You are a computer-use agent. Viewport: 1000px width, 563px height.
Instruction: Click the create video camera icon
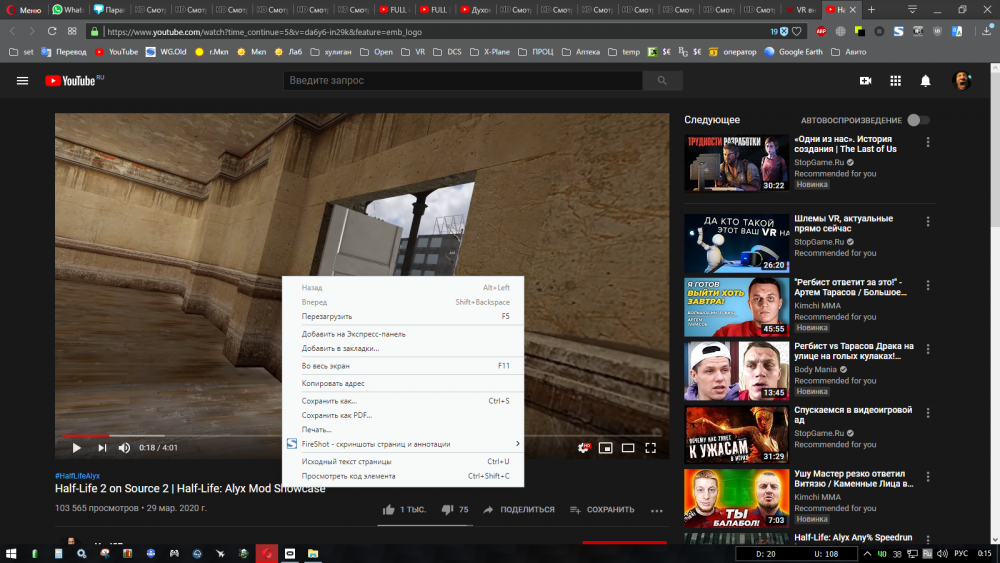tap(865, 81)
